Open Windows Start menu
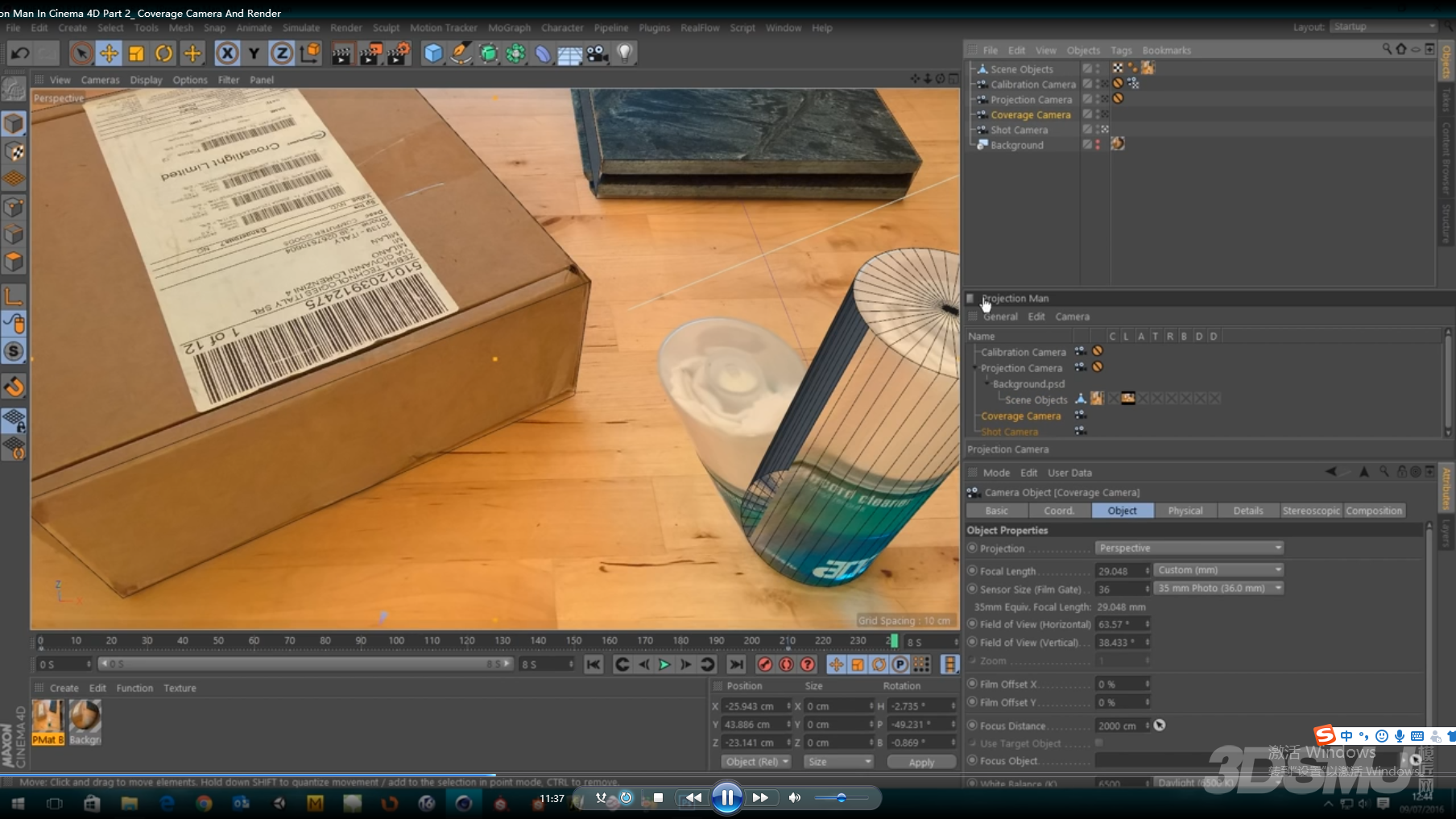The height and width of the screenshot is (819, 1456). click(18, 804)
